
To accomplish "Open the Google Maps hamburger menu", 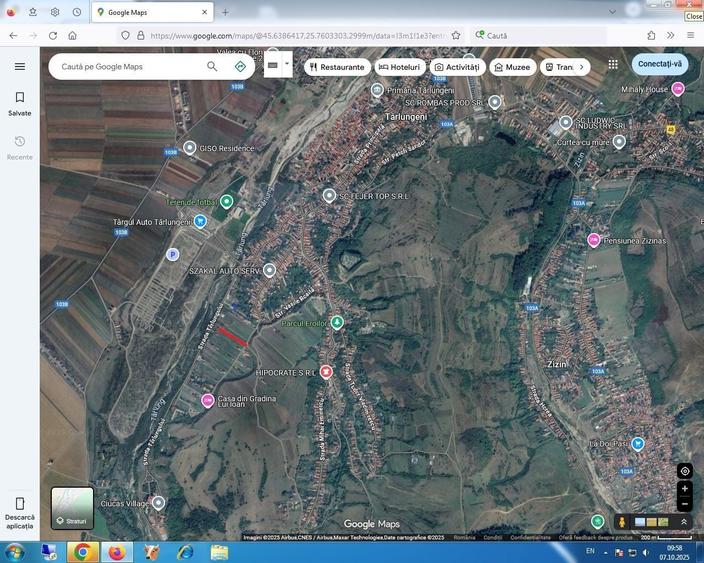I will point(19,66).
